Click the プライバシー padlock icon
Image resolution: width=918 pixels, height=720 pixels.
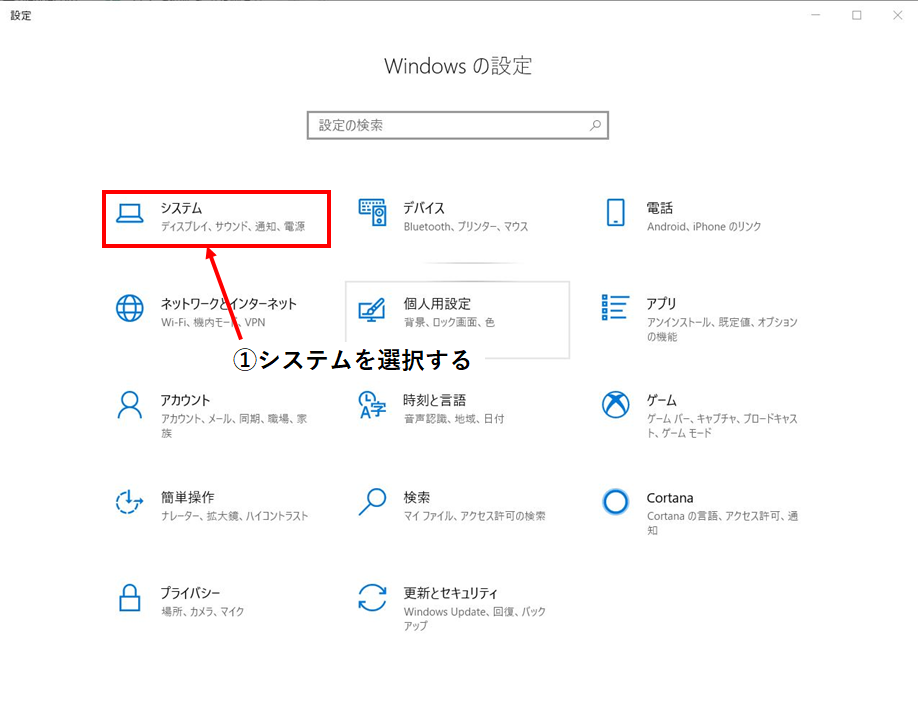click(x=129, y=598)
